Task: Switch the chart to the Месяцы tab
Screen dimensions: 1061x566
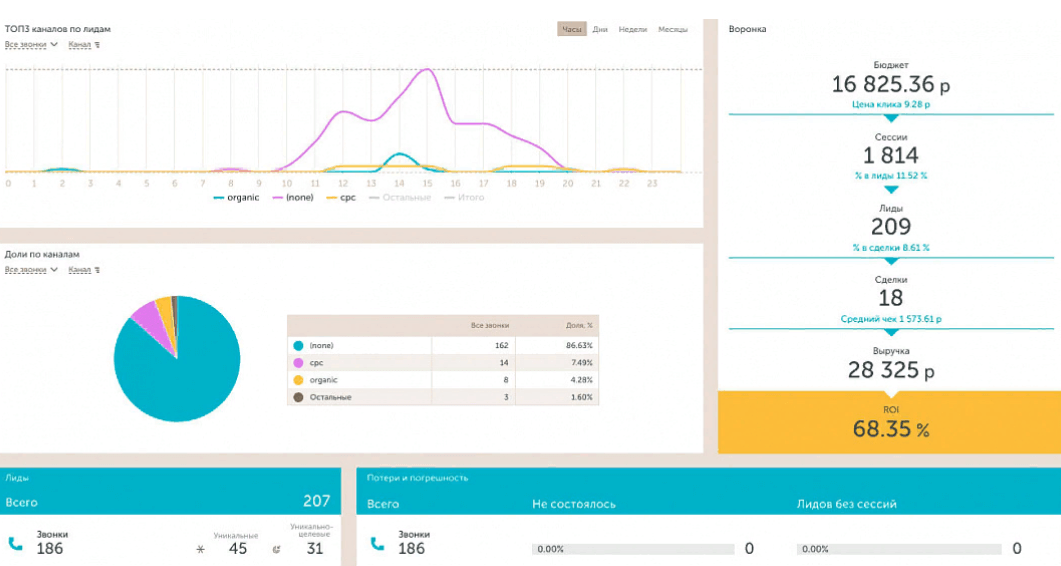Action: coord(672,30)
